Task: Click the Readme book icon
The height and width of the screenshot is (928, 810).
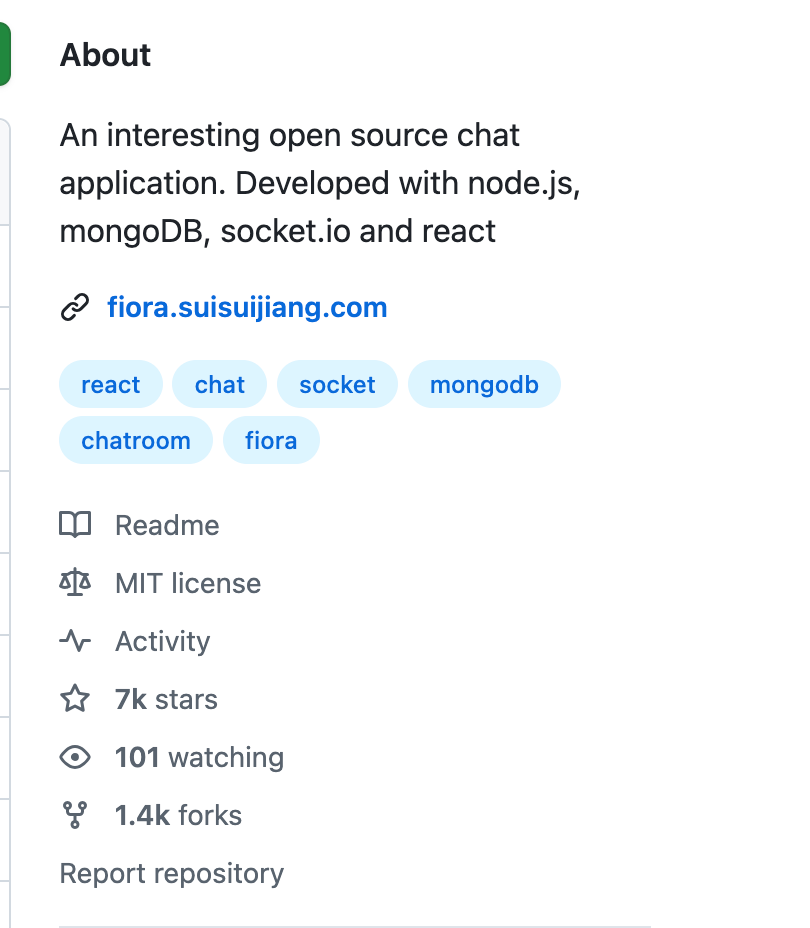Action: [75, 525]
